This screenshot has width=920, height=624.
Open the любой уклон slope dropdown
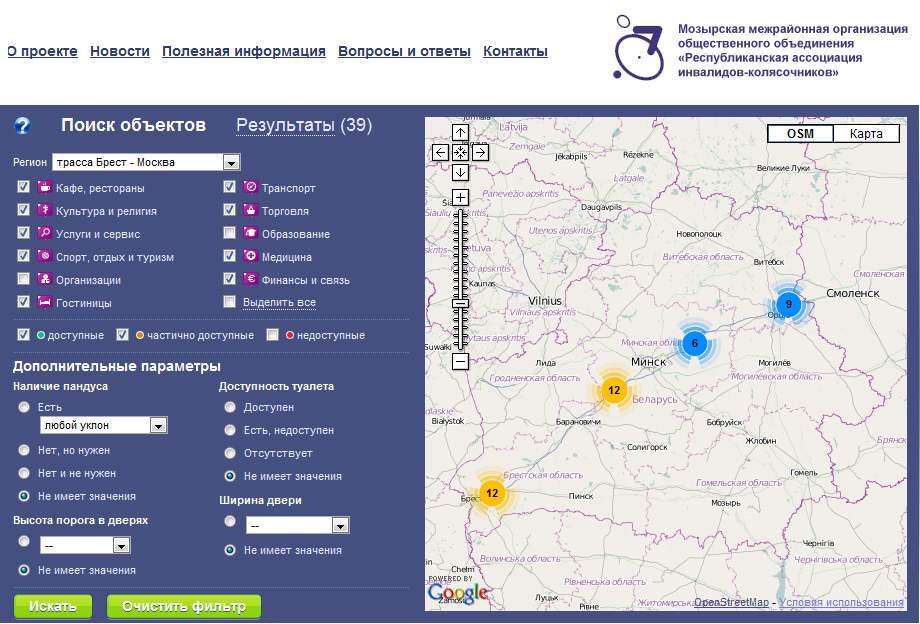pos(104,425)
